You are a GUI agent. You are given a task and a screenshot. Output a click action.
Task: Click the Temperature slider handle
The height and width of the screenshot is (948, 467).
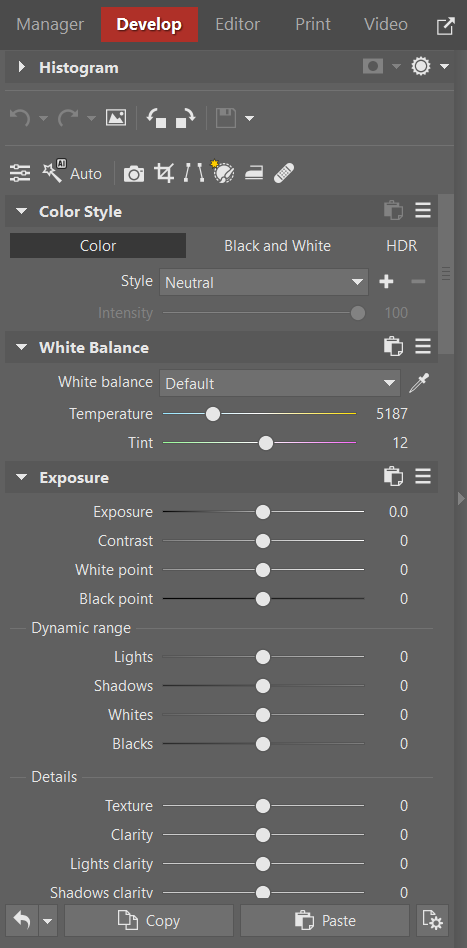212,414
